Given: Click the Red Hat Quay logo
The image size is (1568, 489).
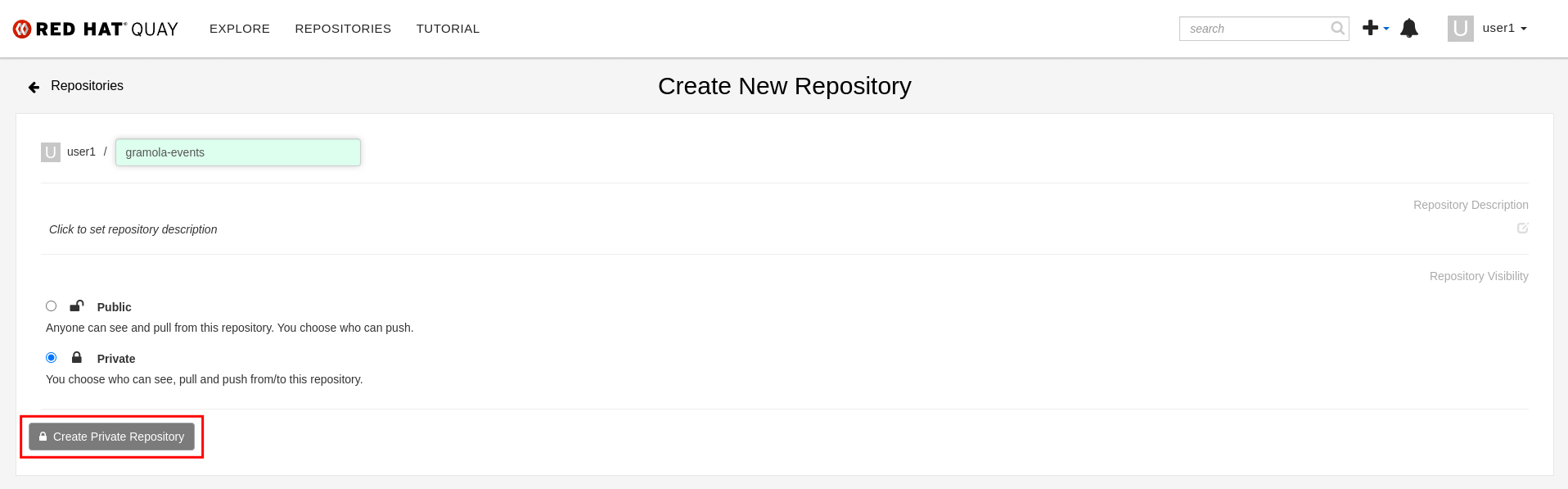Looking at the screenshot, I should (94, 28).
